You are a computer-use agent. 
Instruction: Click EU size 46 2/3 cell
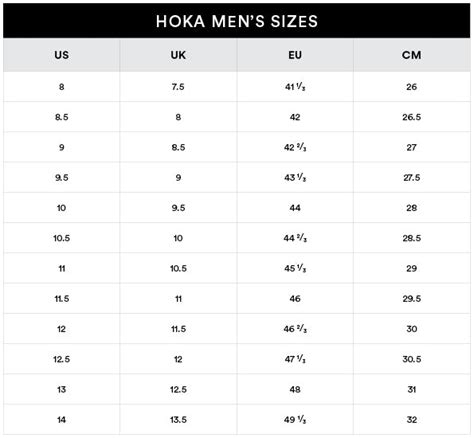coord(295,329)
